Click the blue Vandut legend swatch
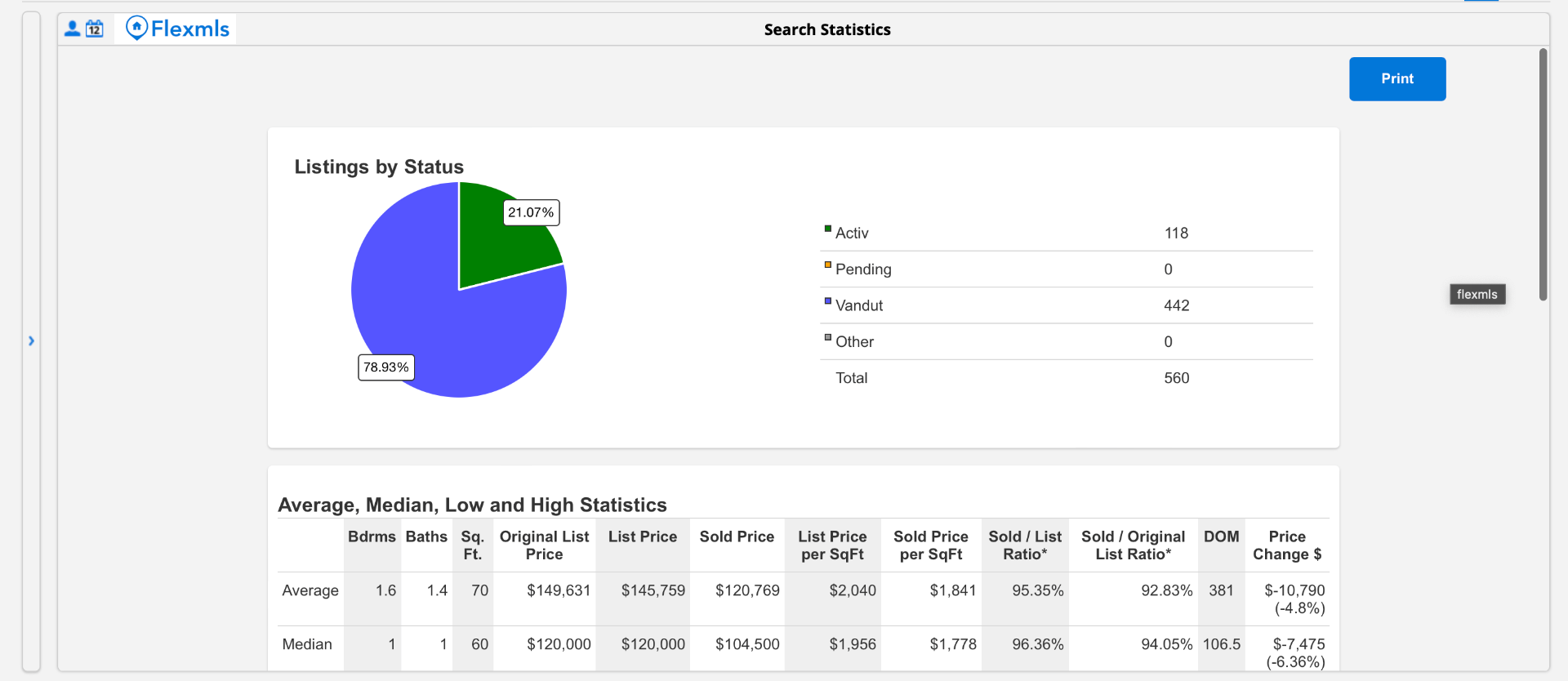1568x681 pixels. click(828, 301)
